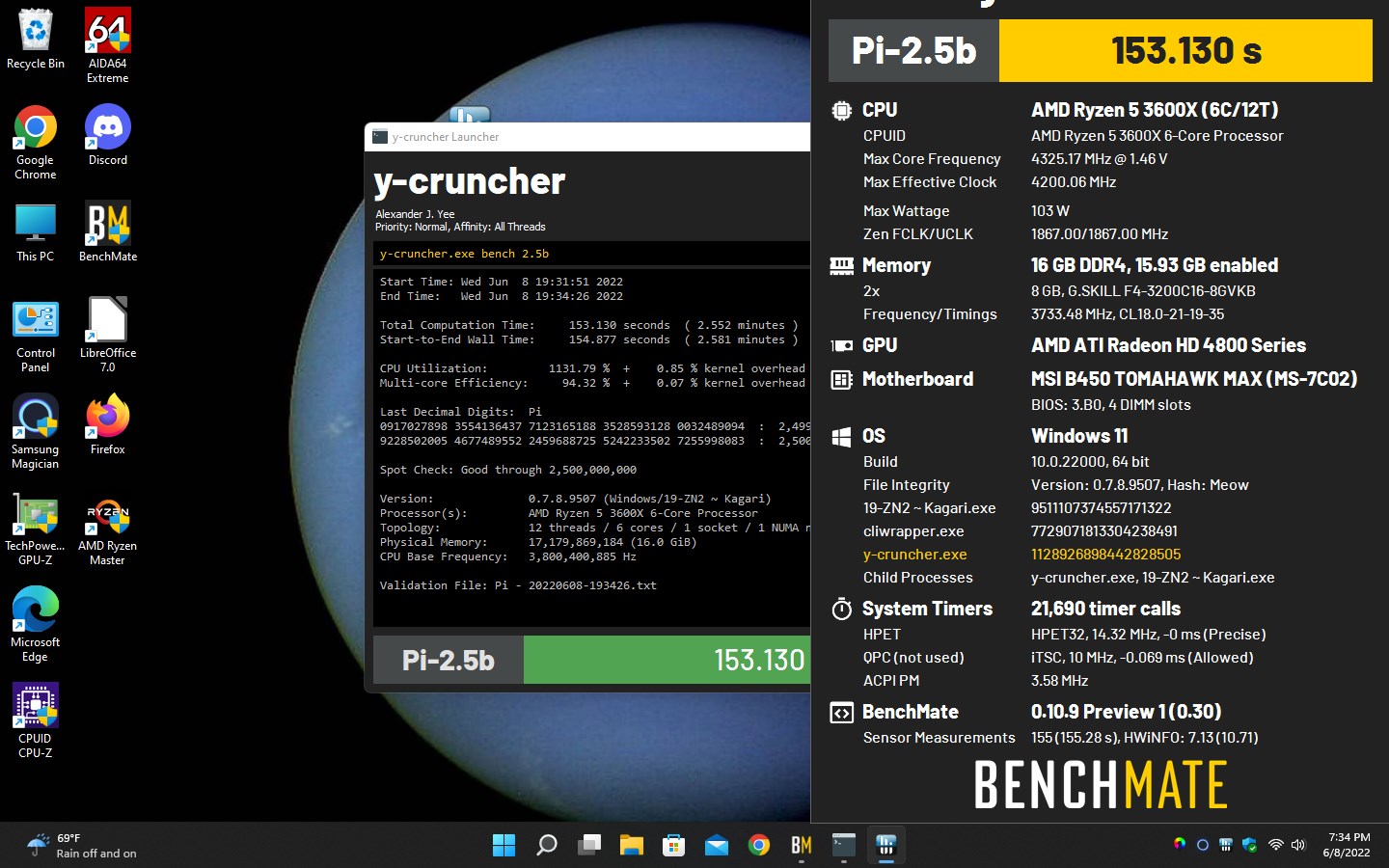
Task: Click the Frequency/Timings memory row
Action: pyautogui.click(x=1044, y=314)
